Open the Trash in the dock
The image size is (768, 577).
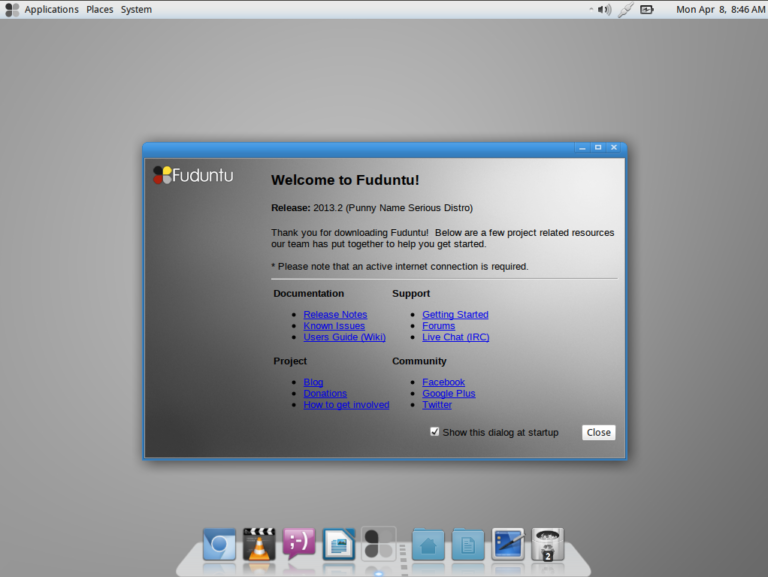click(x=548, y=544)
